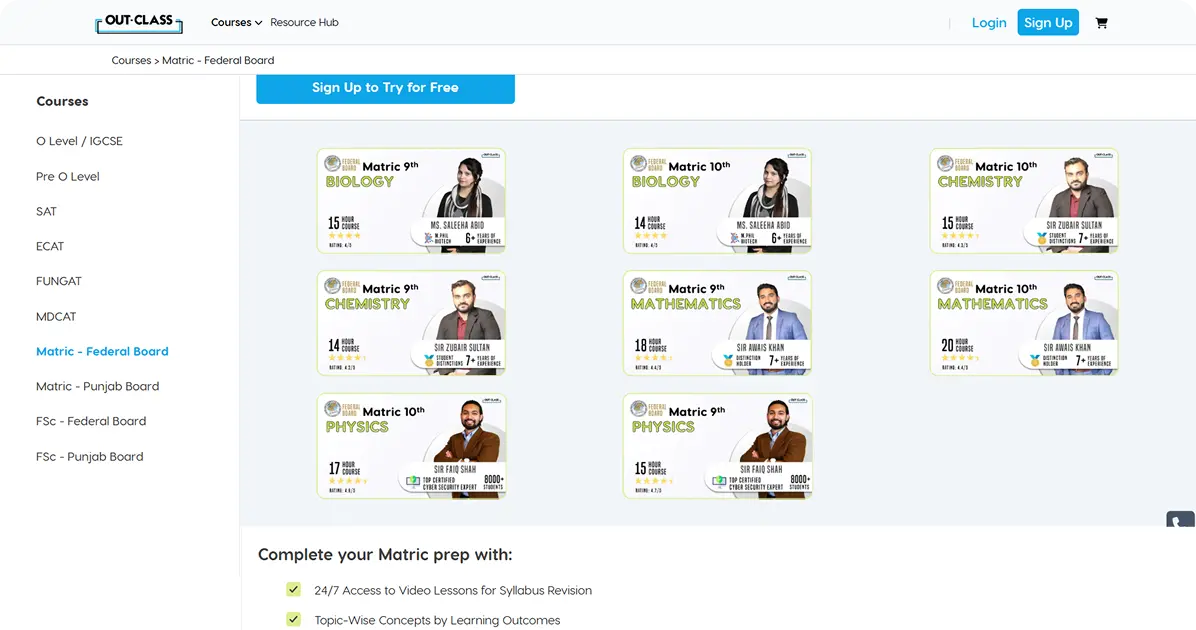The width and height of the screenshot is (1196, 630).
Task: Open the Matric 10th Chemistry course card
Action: (x=1024, y=201)
